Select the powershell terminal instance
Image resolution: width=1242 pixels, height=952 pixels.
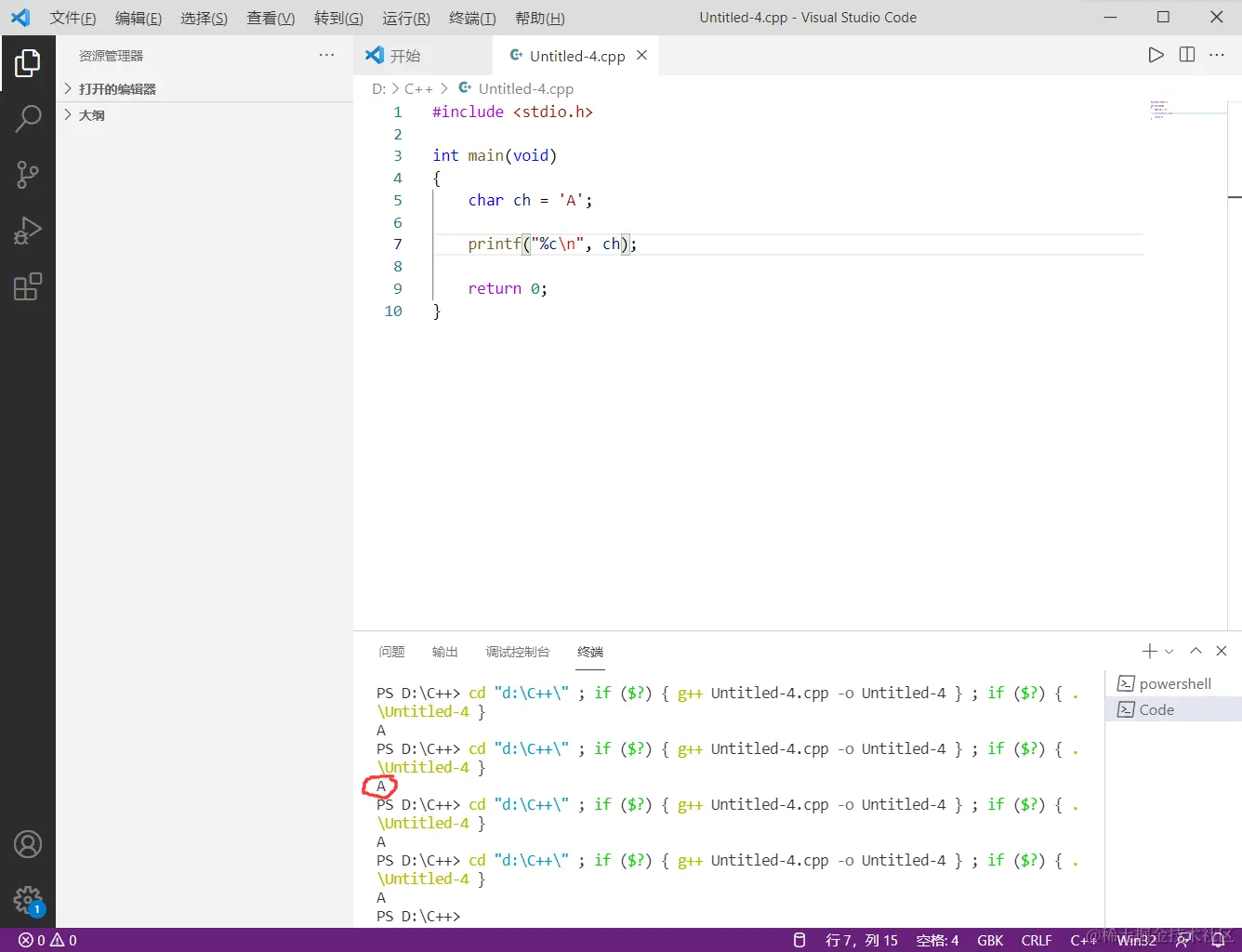1173,683
